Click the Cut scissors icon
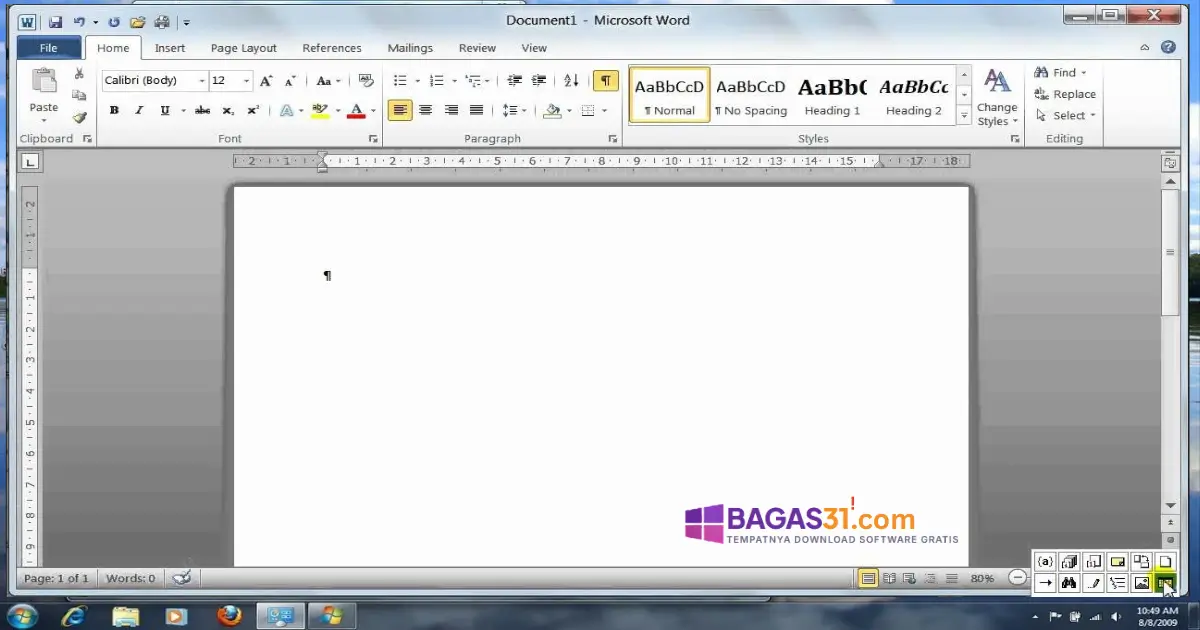Viewport: 1200px width, 630px height. coord(79,74)
